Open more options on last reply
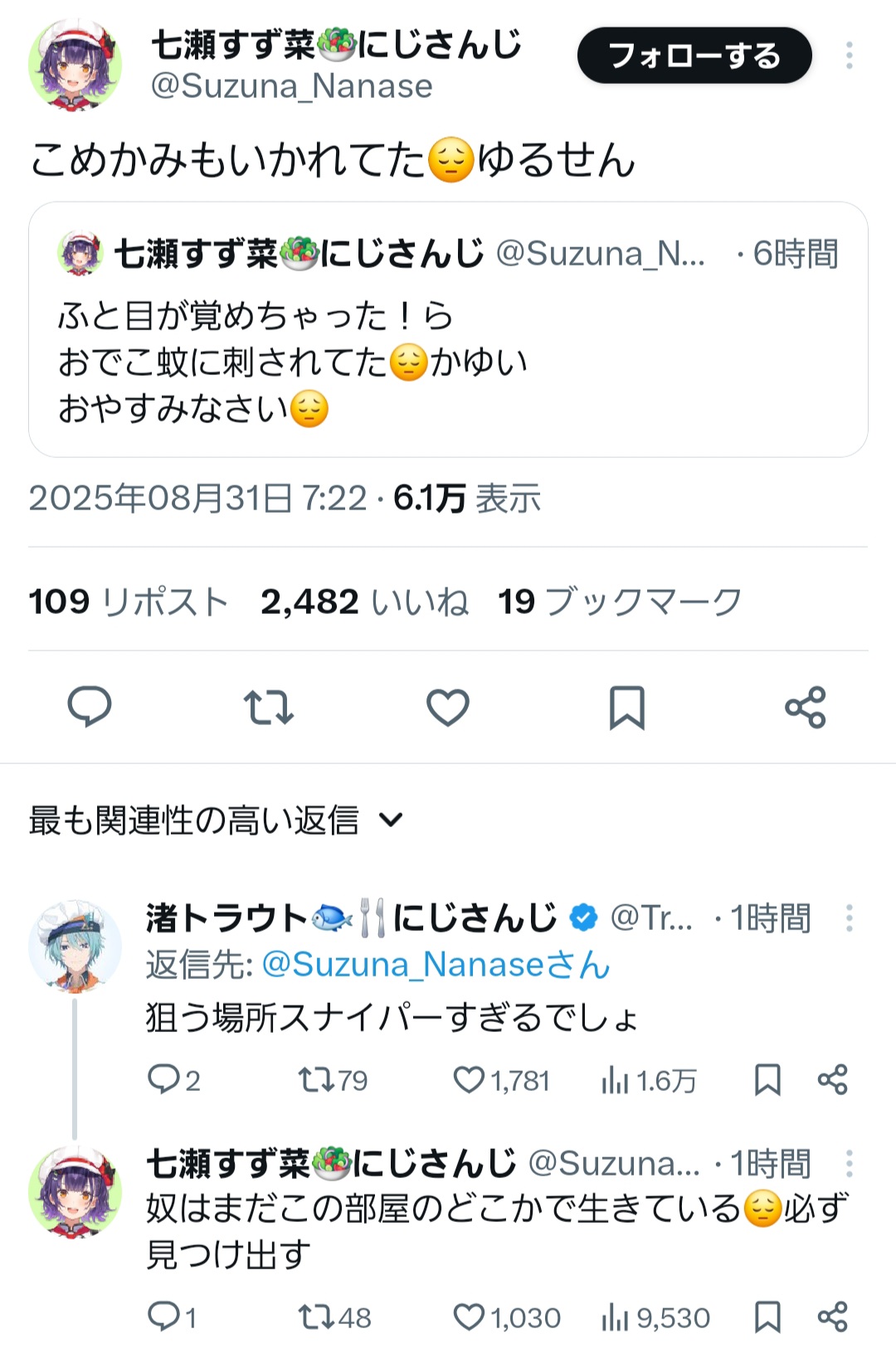The image size is (896, 1353). click(x=849, y=1164)
